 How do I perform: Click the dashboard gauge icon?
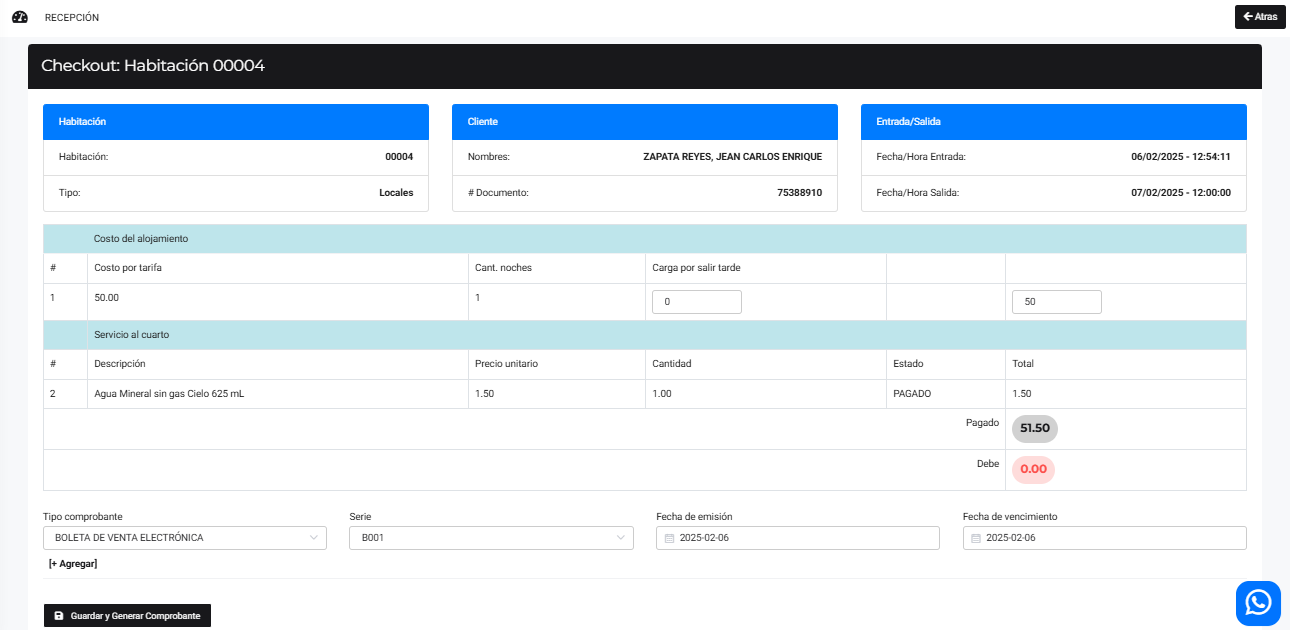point(20,17)
